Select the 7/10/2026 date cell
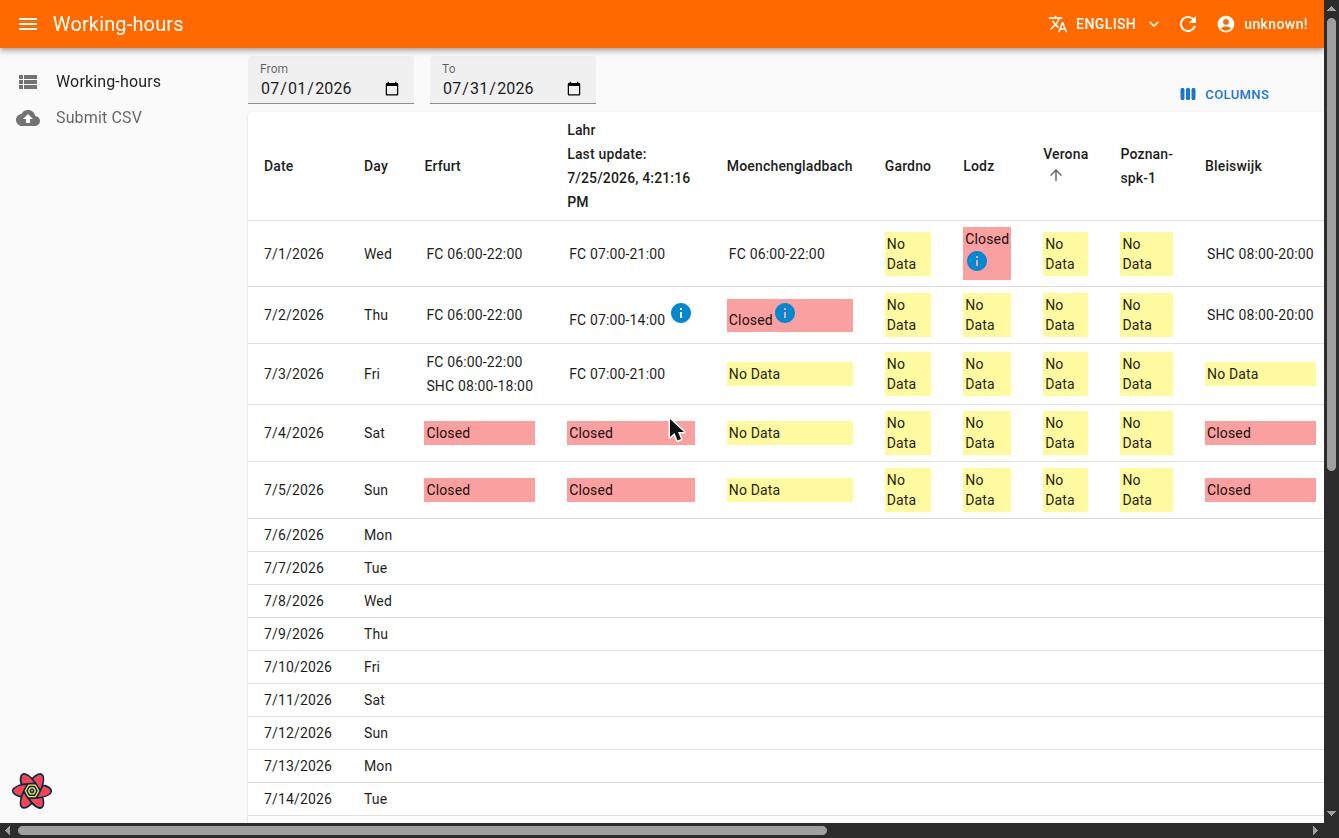The height and width of the screenshot is (838, 1339). [298, 667]
